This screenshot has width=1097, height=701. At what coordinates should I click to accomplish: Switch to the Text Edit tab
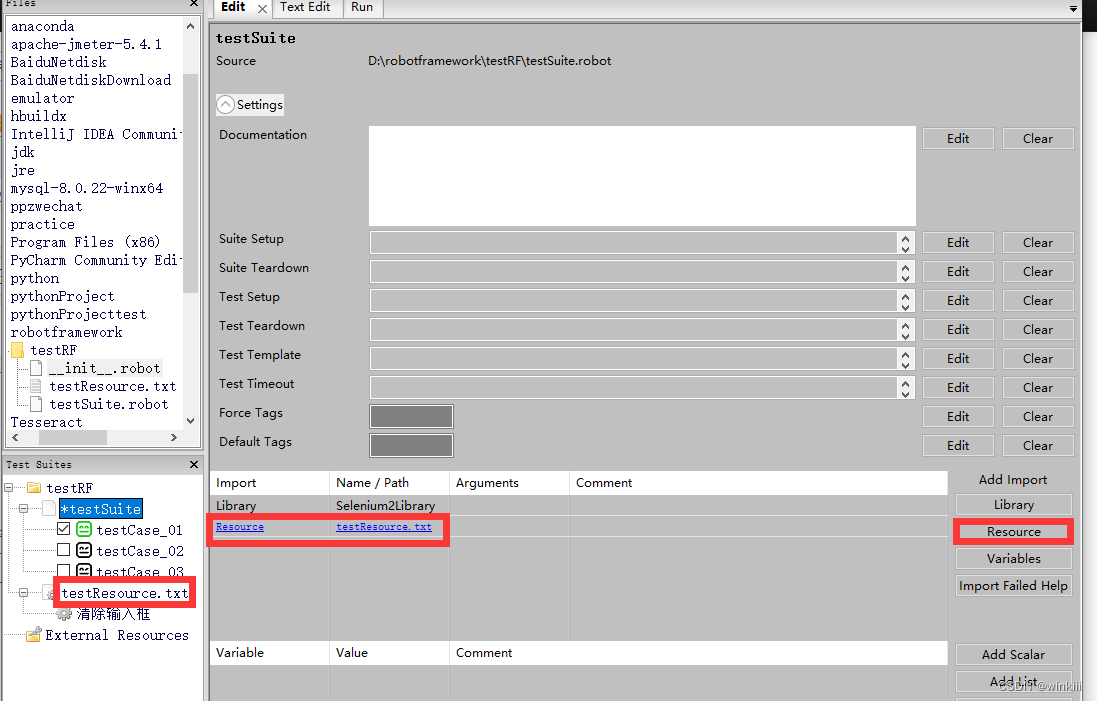(x=305, y=7)
